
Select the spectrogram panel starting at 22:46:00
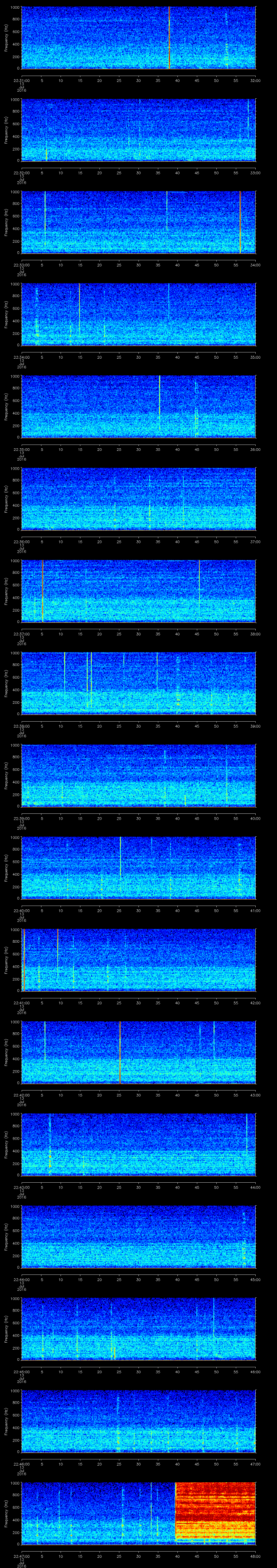[138, 1421]
